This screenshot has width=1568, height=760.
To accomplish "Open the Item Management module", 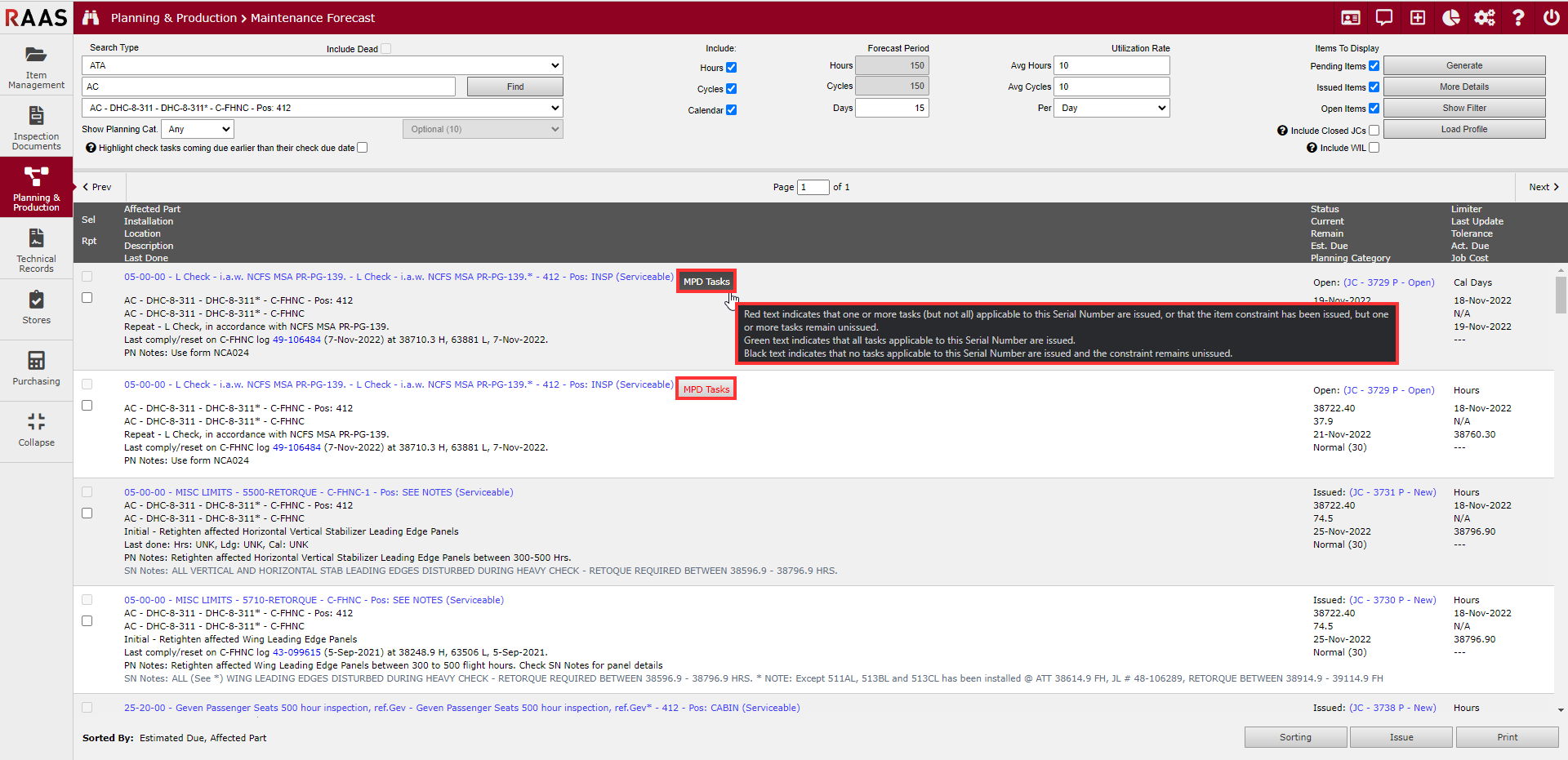I will tap(36, 66).
